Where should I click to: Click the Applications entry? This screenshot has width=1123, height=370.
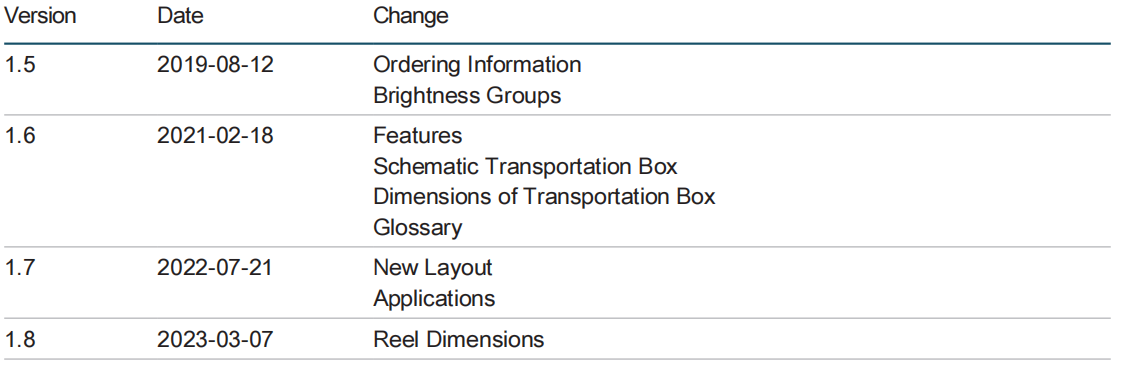434,299
